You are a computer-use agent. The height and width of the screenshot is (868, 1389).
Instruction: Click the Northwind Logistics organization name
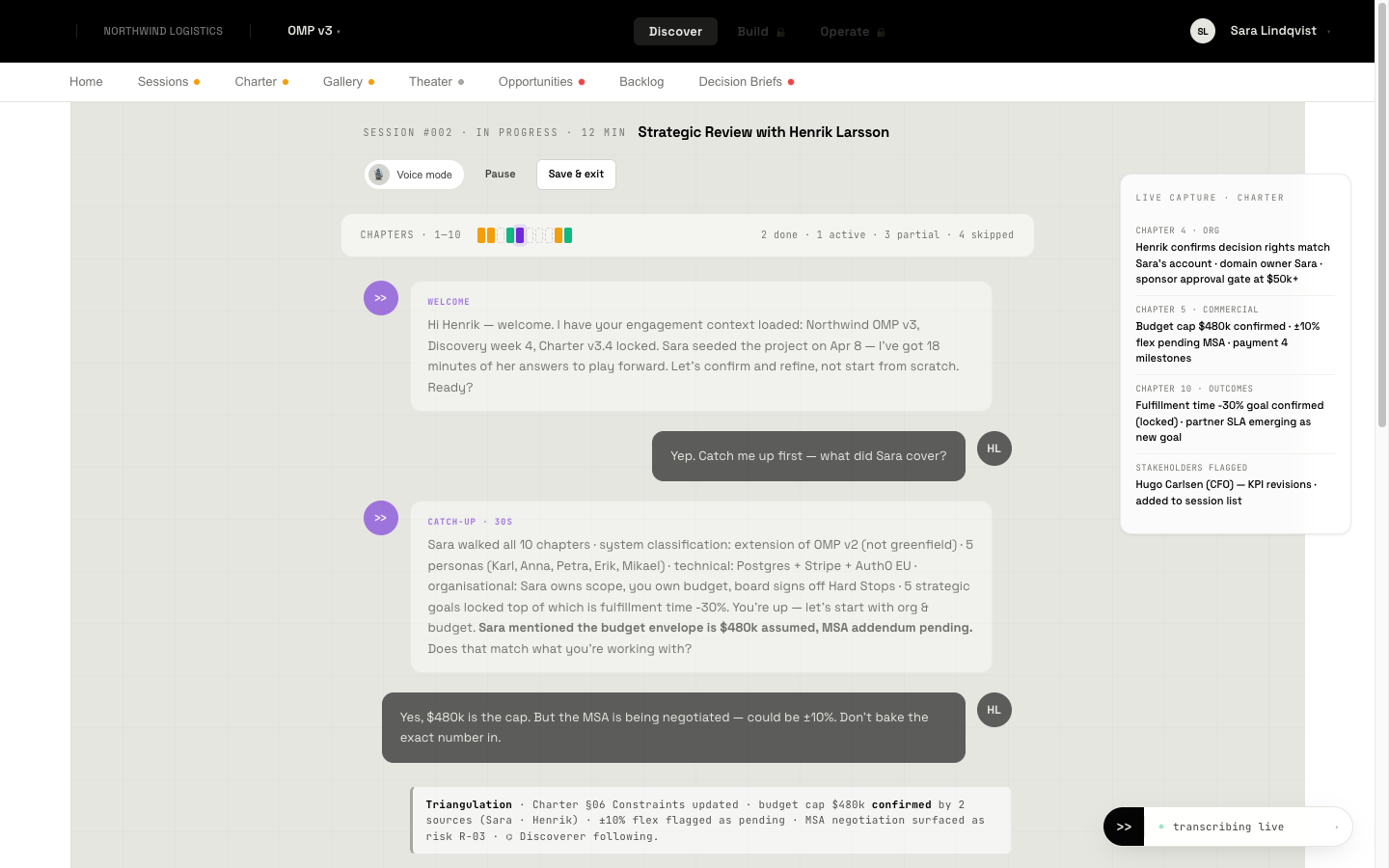pyautogui.click(x=163, y=31)
